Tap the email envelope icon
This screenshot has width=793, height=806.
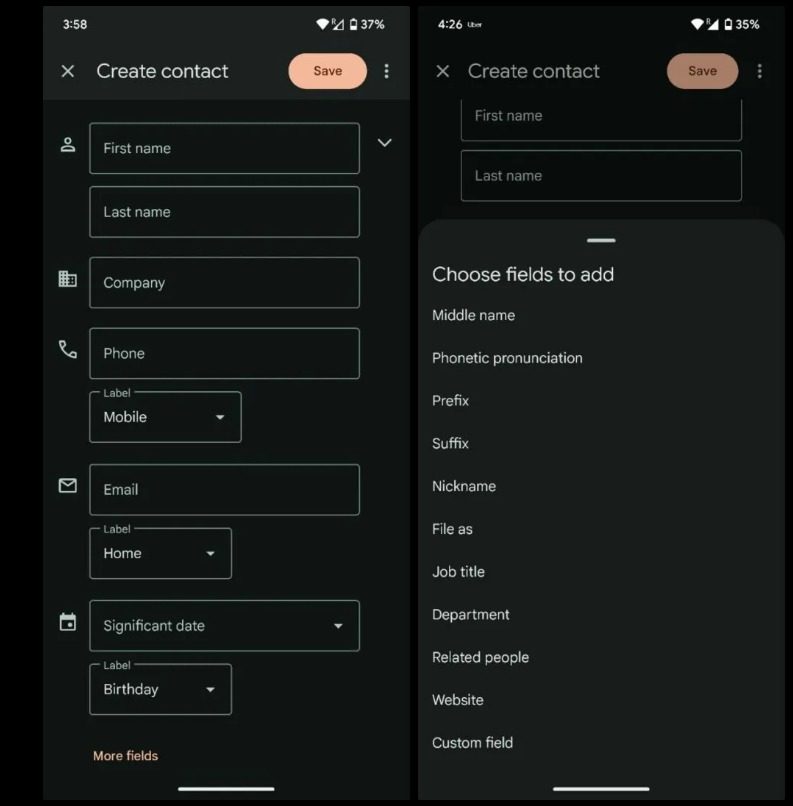pos(68,486)
